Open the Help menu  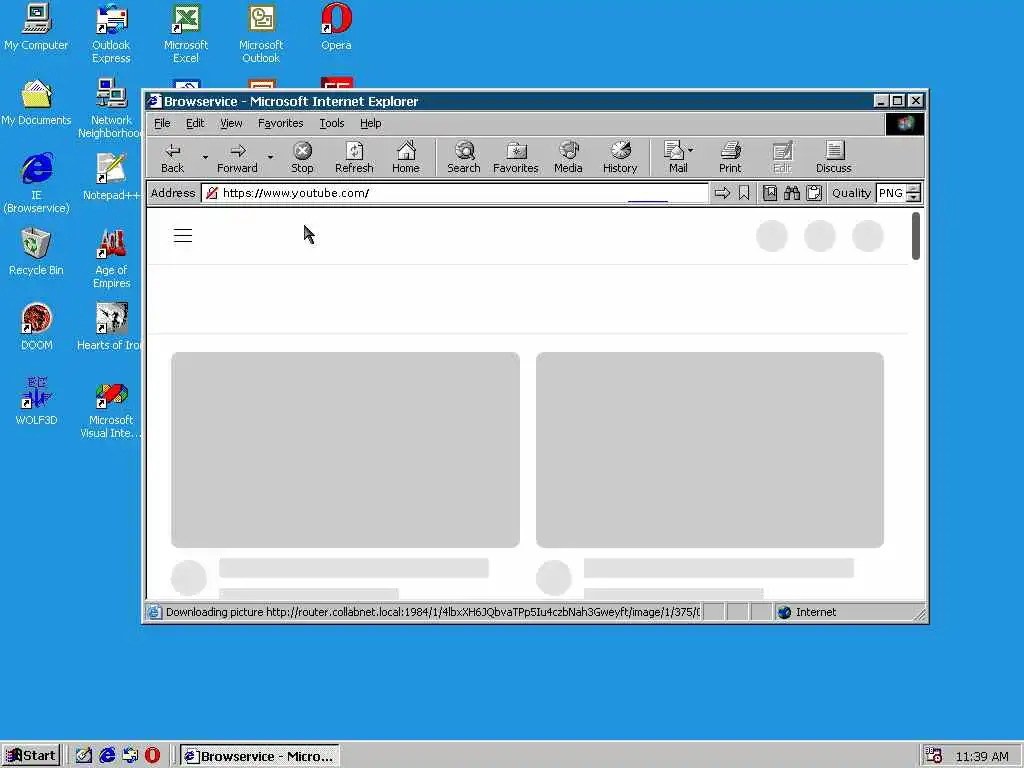(x=370, y=123)
